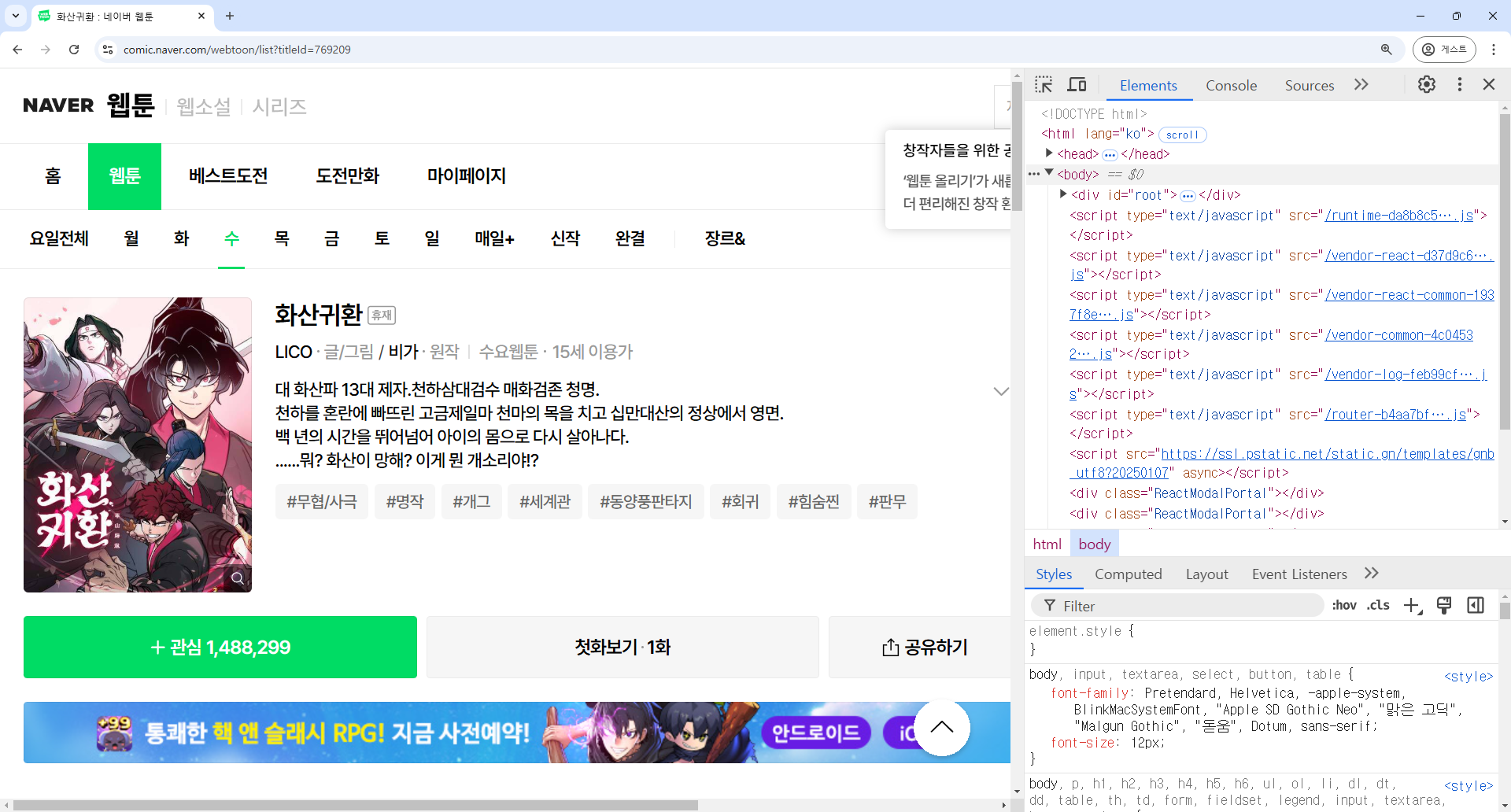Open the 장르& tab

coord(725,238)
